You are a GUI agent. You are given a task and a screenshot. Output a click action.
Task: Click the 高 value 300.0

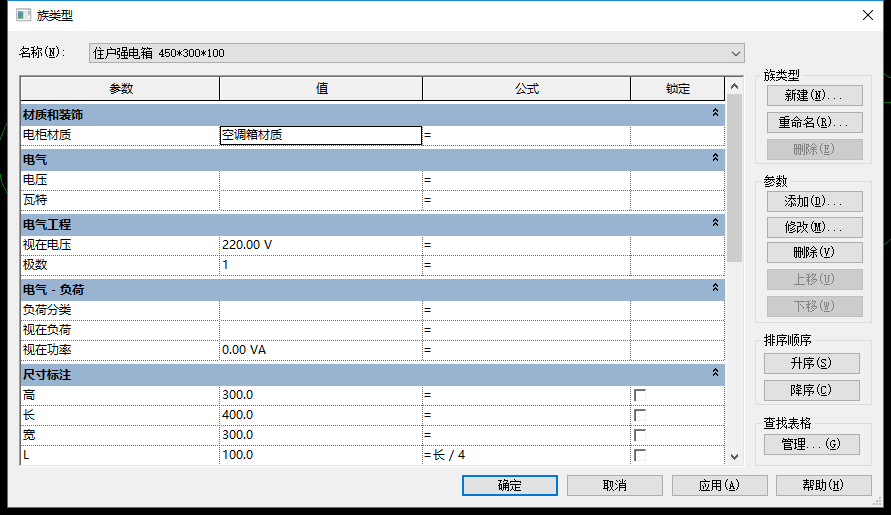coord(320,395)
